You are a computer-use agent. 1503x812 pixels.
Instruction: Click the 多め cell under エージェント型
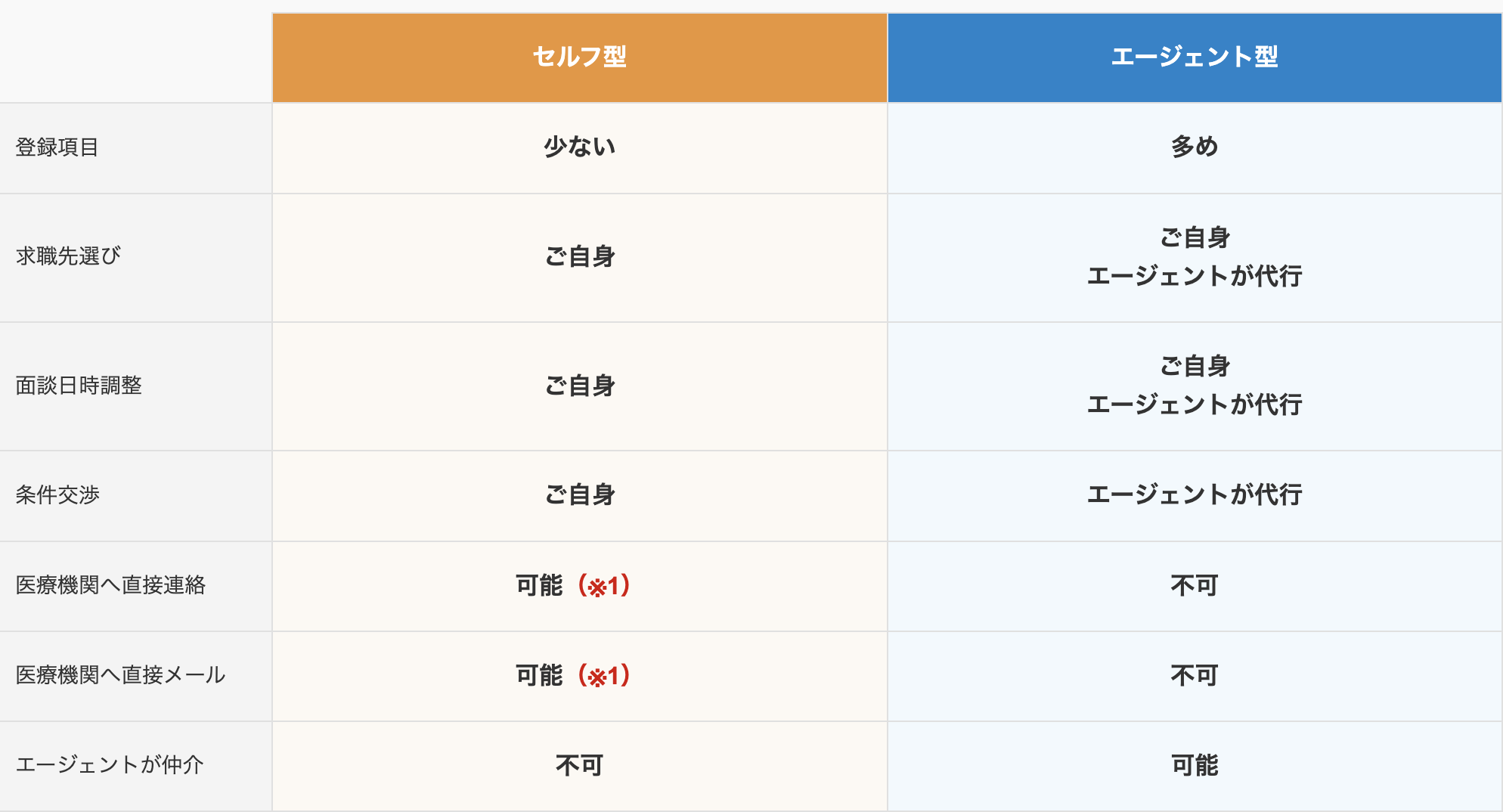coord(1195,147)
